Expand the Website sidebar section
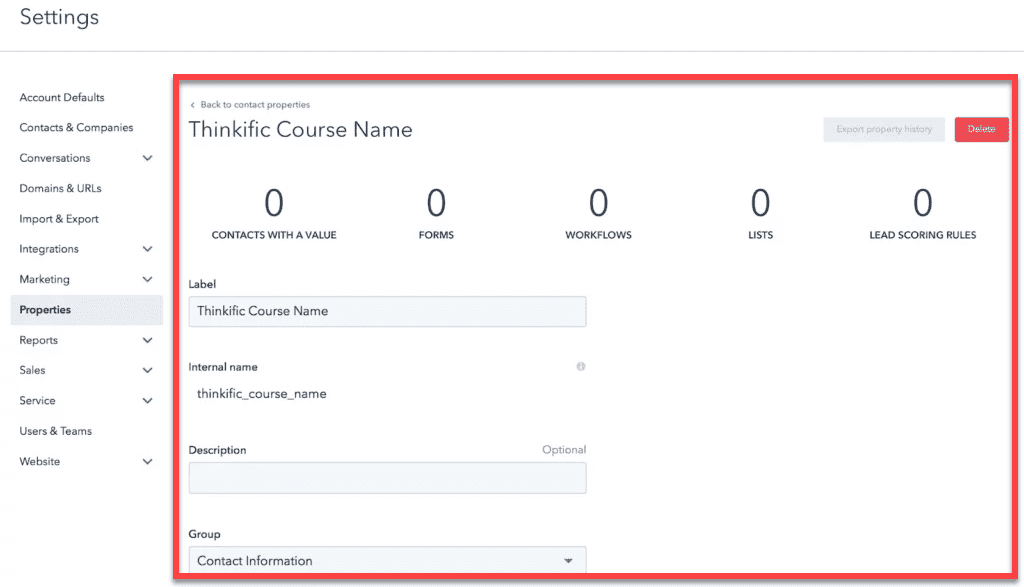The height and width of the screenshot is (587, 1024). (x=148, y=462)
